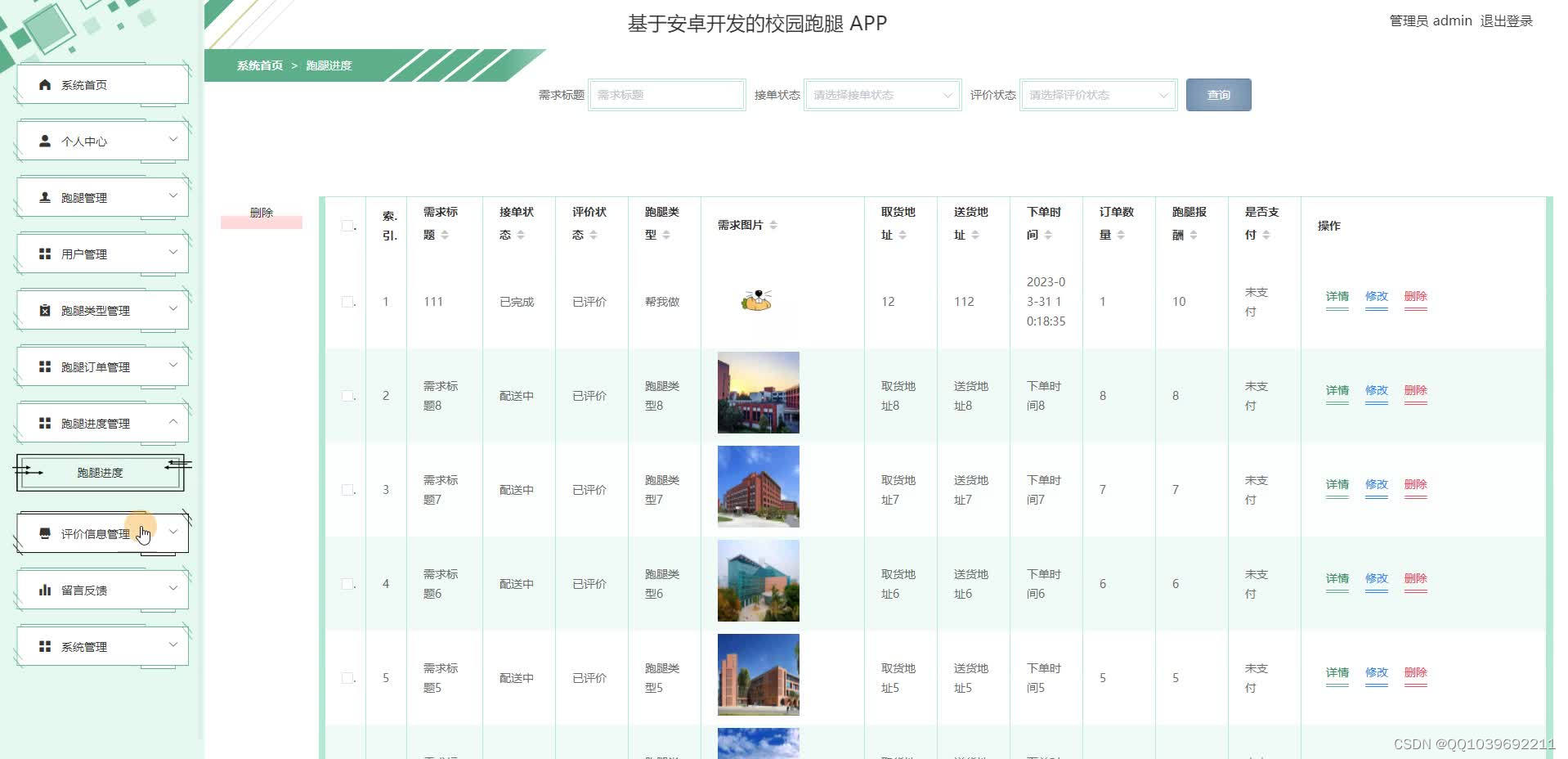The image size is (1568, 759).
Task: Click the 需求标题 search input field
Action: point(667,95)
